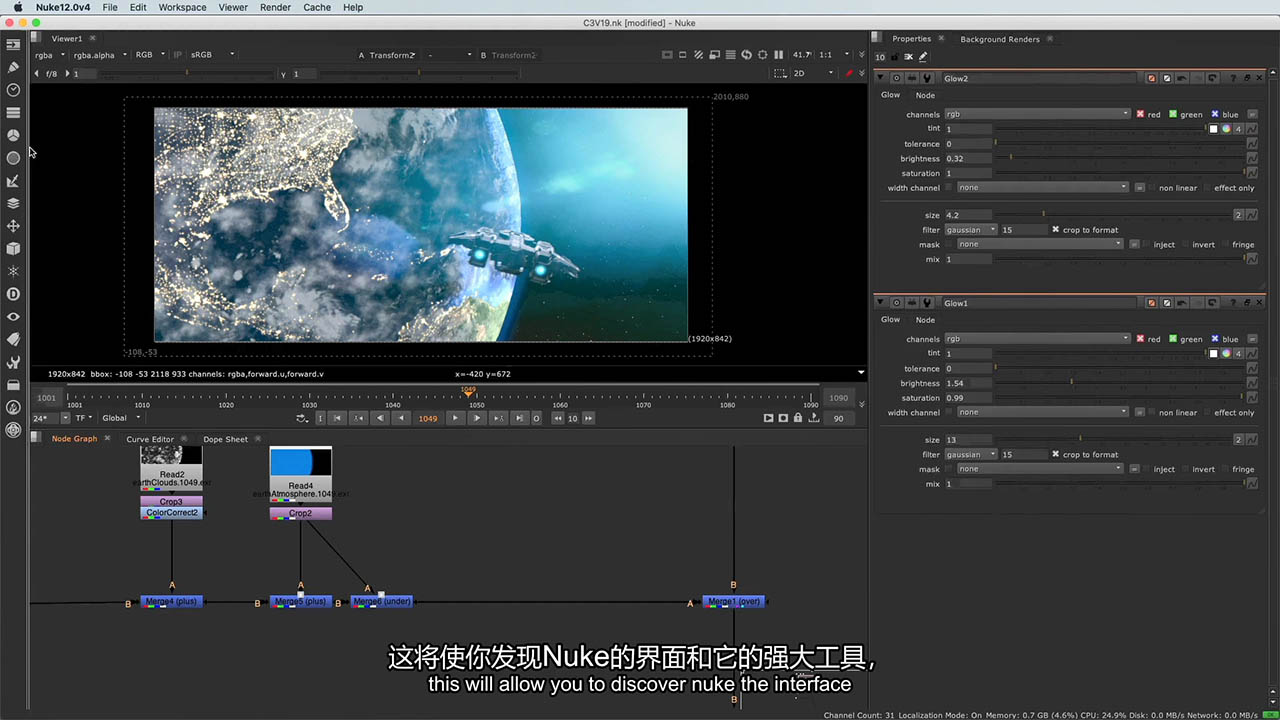
Task: Click the Glow2 node name field
Action: (1040, 78)
